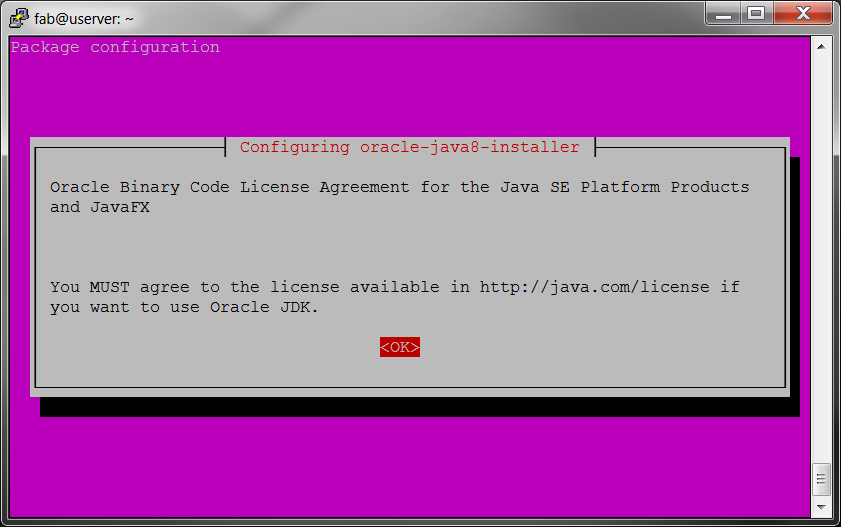The image size is (841, 527).
Task: Click the 'and JavaFX' text line
Action: pos(100,207)
